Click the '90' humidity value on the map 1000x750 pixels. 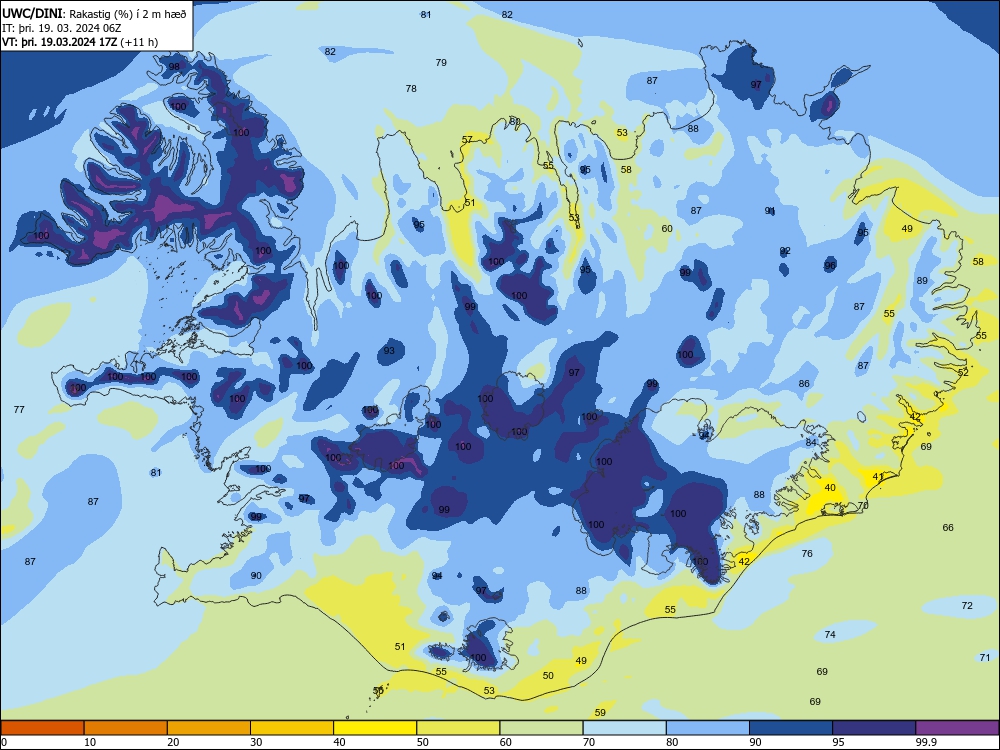(256, 575)
